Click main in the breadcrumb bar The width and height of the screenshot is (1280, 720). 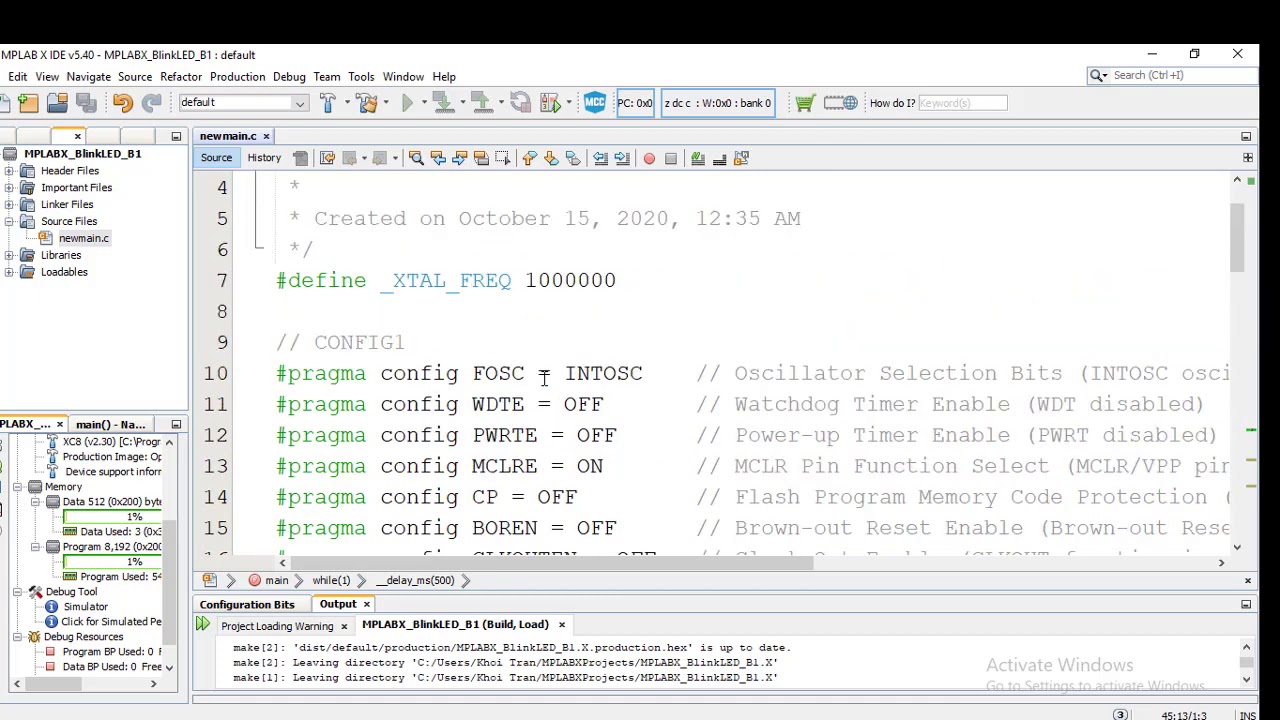pyautogui.click(x=276, y=581)
